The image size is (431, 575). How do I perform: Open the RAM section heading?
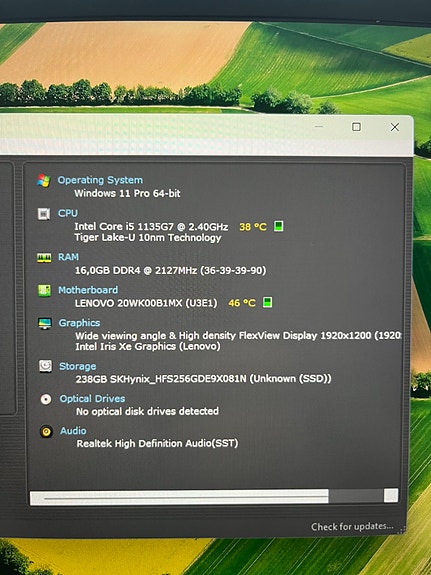(x=69, y=257)
